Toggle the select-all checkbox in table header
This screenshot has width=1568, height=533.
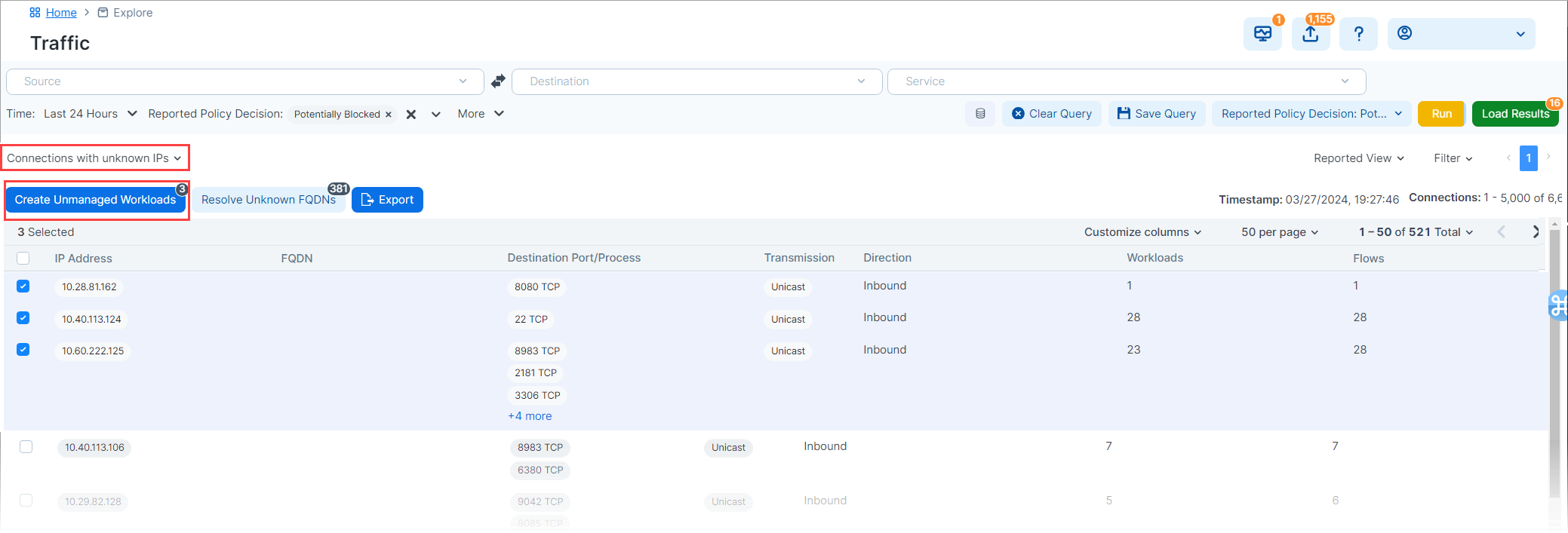click(23, 259)
